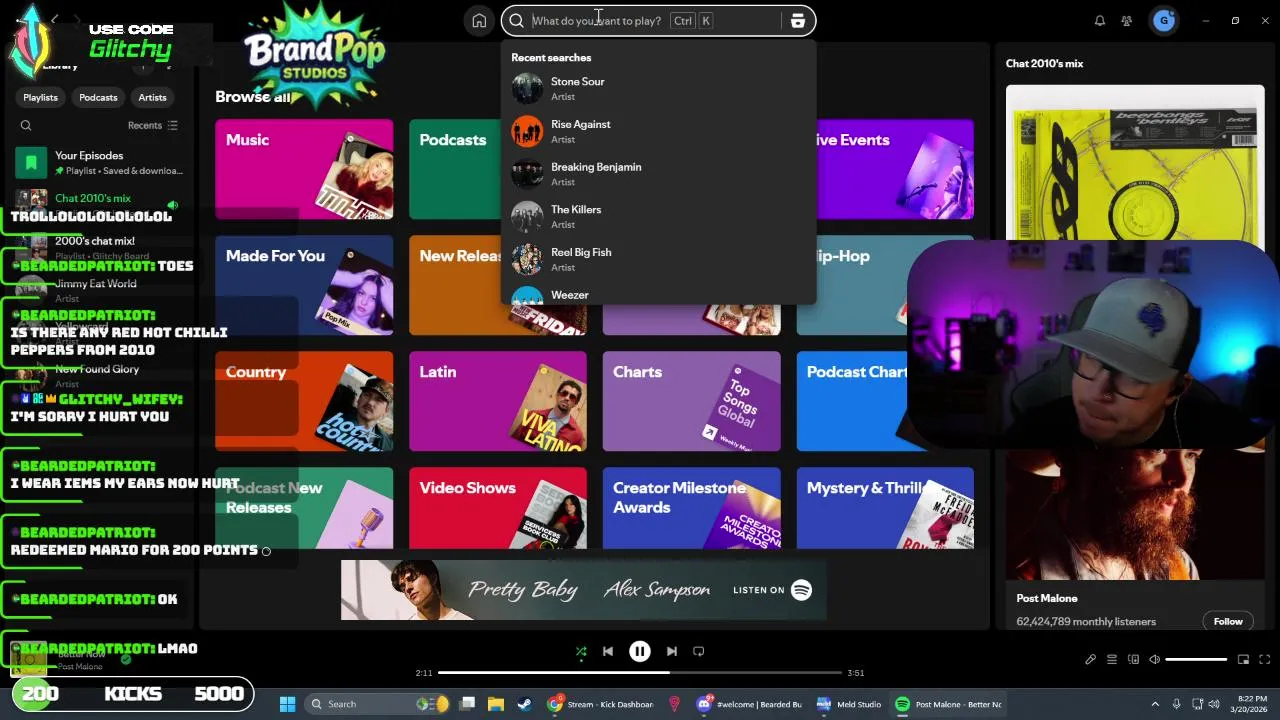Click the tray microphone icon
The image size is (1280, 720).
click(x=1177, y=704)
